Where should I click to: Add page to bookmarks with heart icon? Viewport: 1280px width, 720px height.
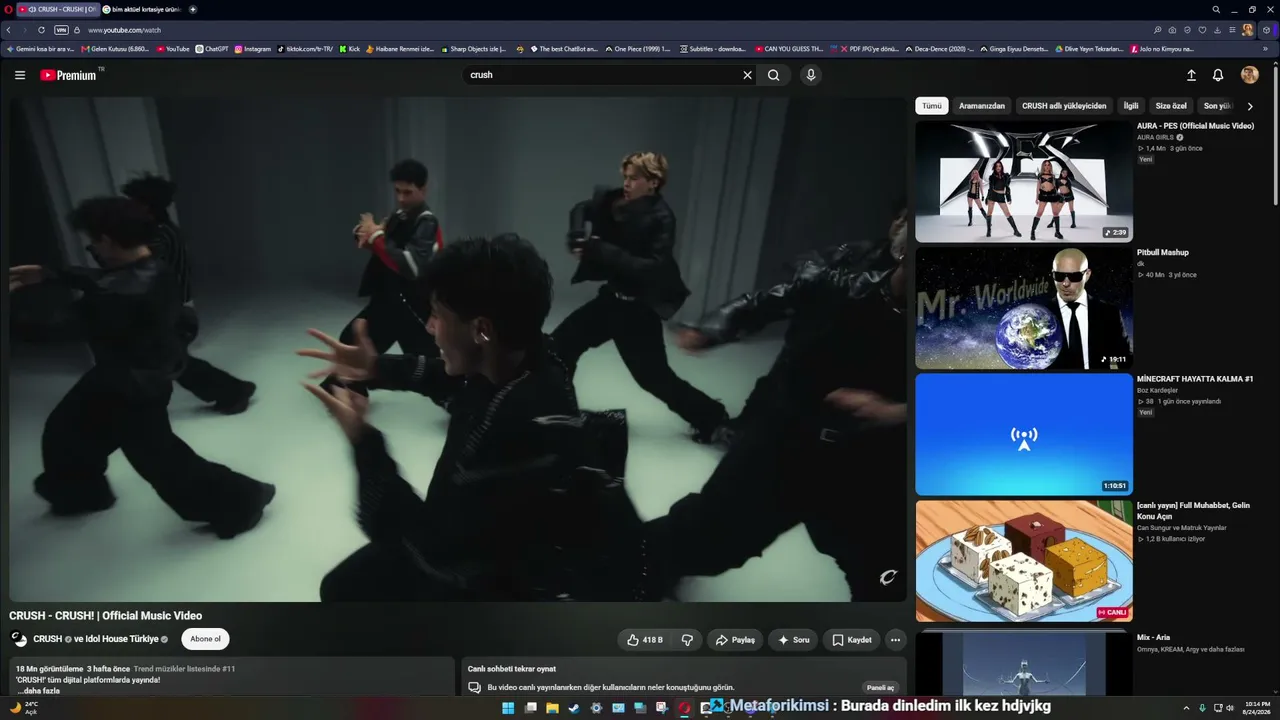click(1202, 30)
